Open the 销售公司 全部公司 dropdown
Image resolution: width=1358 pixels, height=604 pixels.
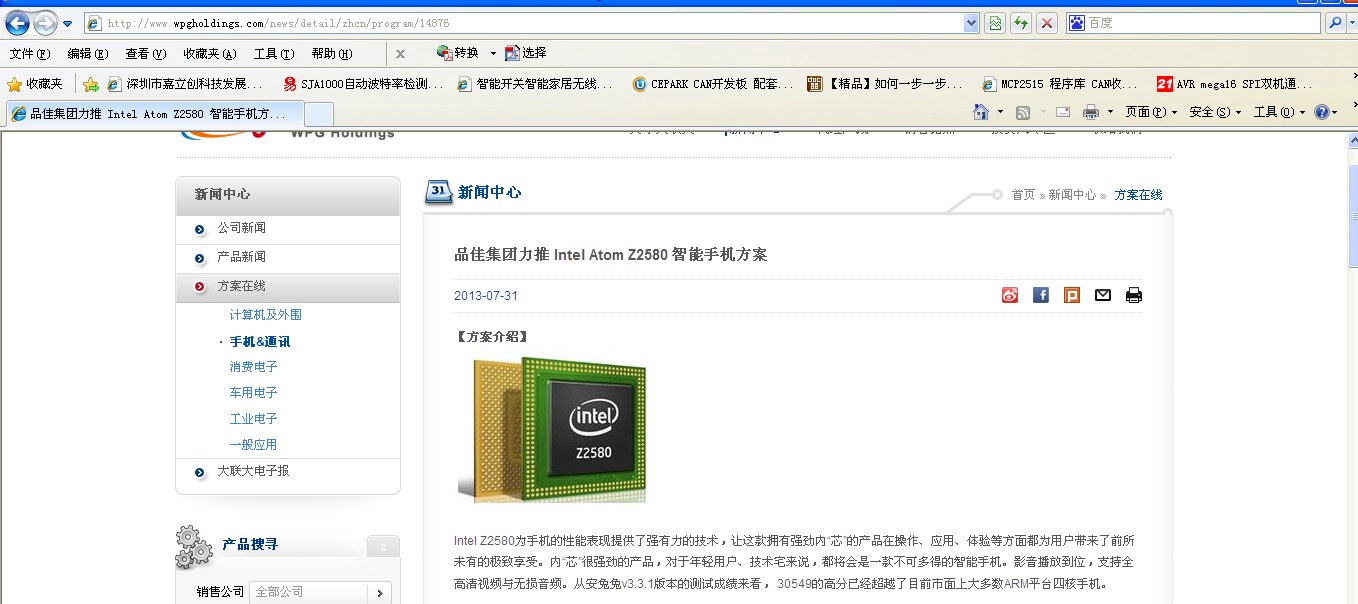click(320, 592)
